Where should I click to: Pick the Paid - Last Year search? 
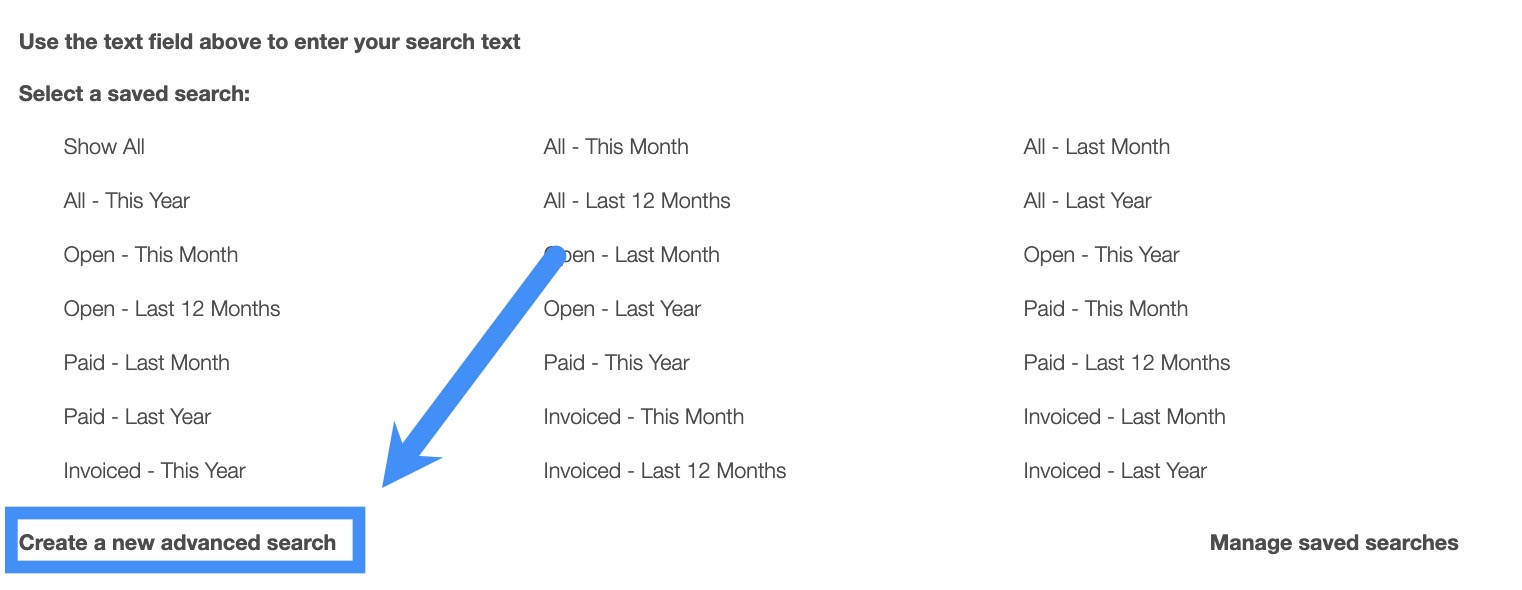tap(137, 417)
